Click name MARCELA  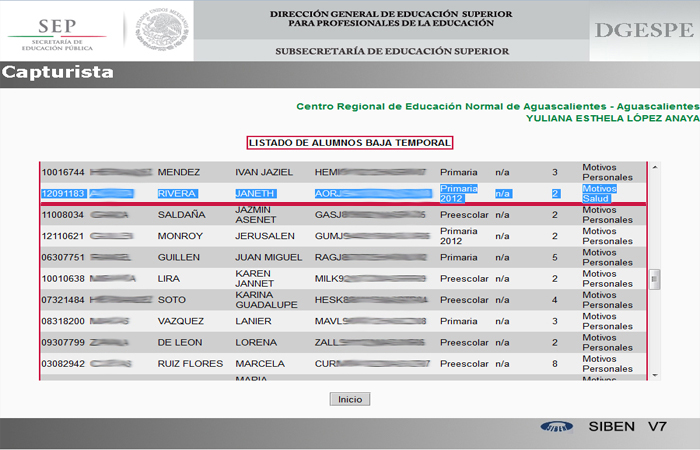(260, 364)
